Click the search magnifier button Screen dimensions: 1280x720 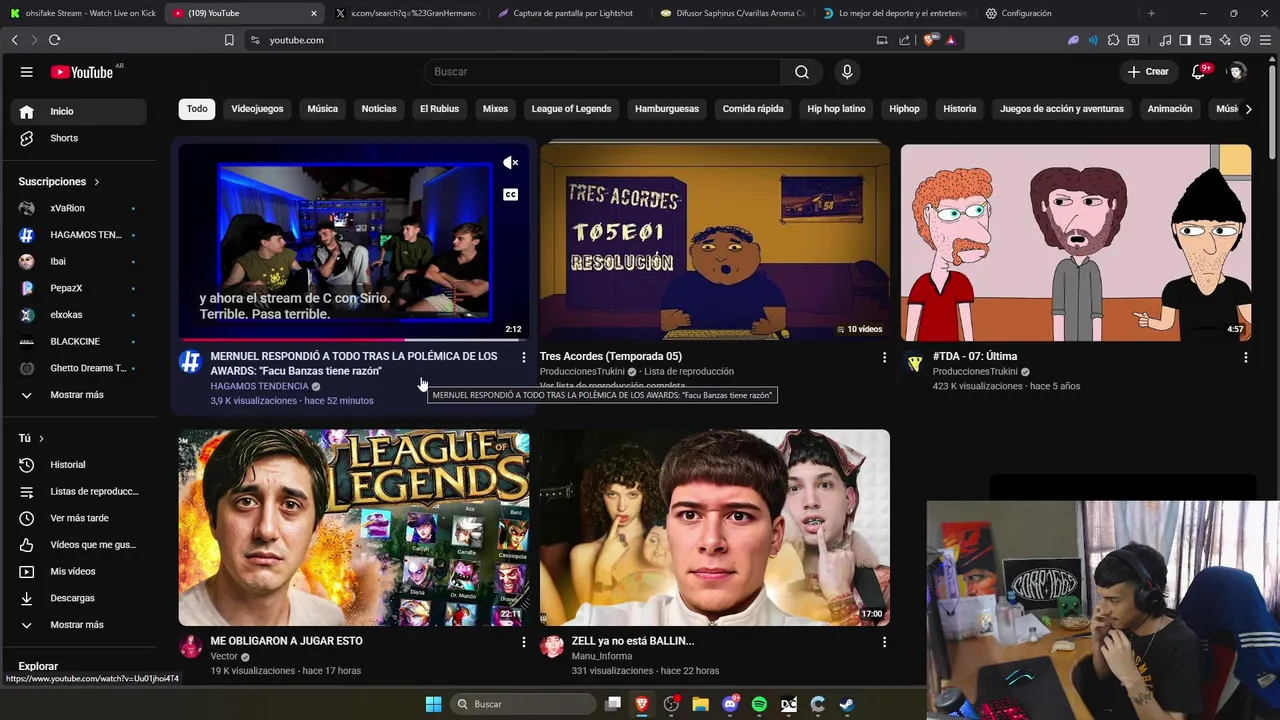point(802,72)
